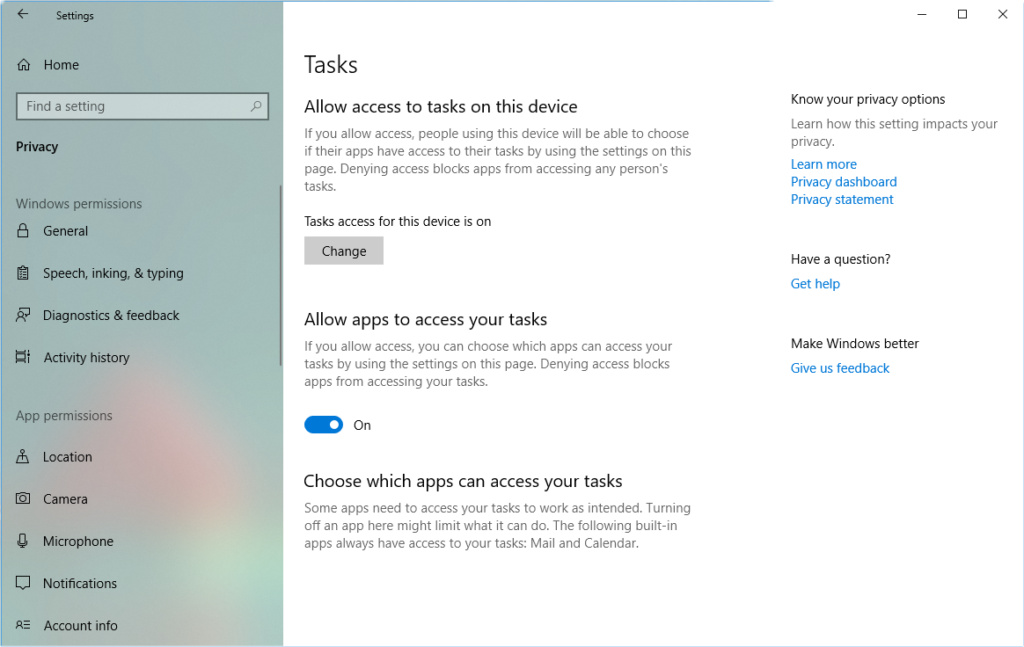Click the 'App permissions' group label
Screen dimensions: 1024x647
(x=64, y=415)
